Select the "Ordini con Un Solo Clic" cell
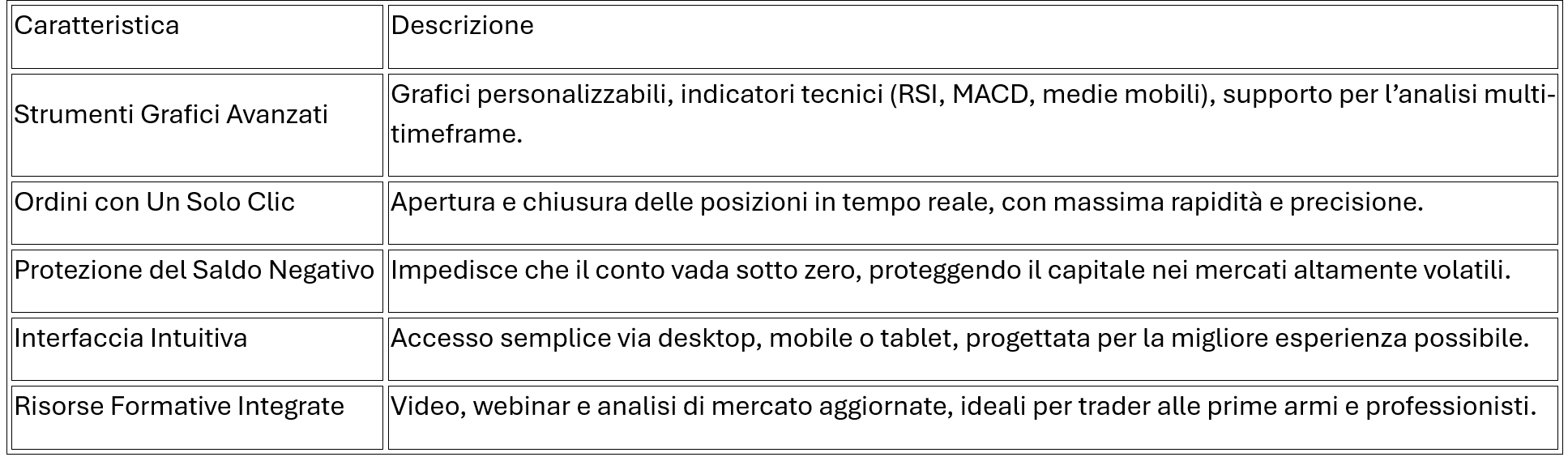 pyautogui.click(x=154, y=202)
